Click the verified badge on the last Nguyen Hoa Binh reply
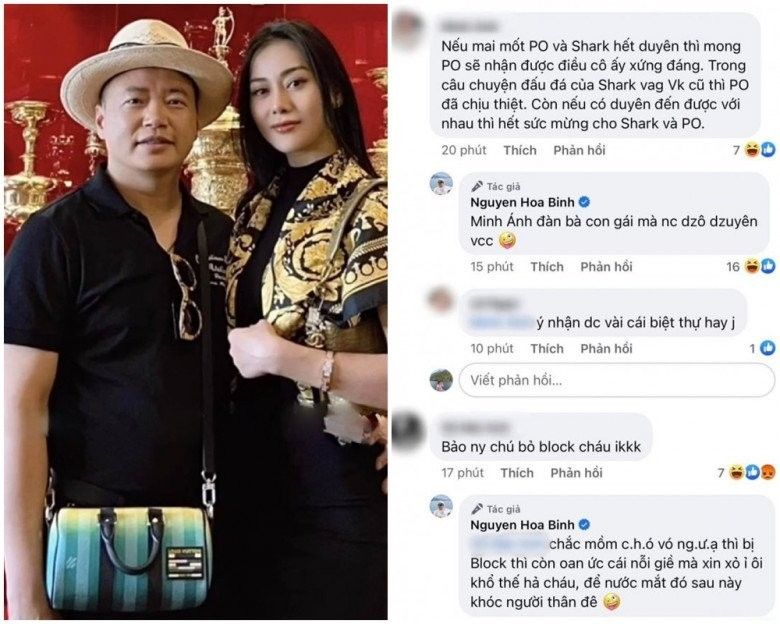Viewport: 780px width, 624px height. click(x=585, y=524)
